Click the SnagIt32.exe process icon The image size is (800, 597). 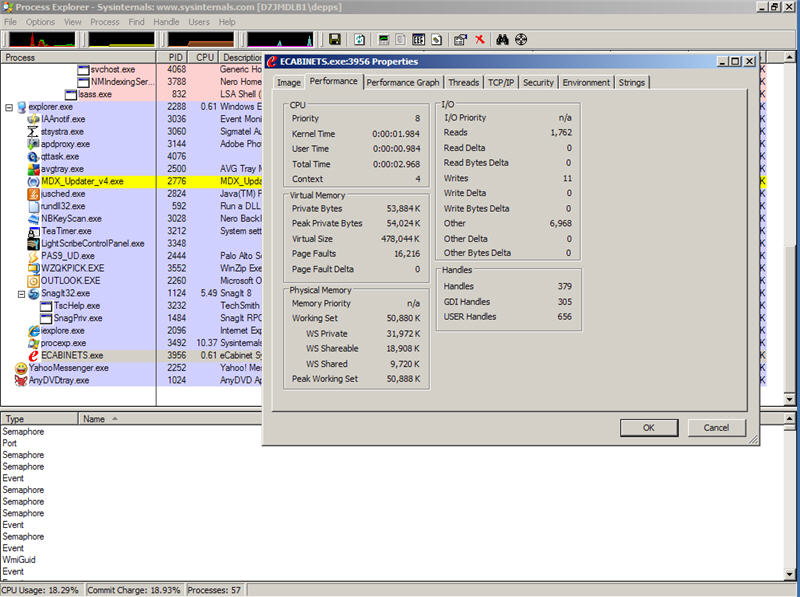pyautogui.click(x=33, y=293)
